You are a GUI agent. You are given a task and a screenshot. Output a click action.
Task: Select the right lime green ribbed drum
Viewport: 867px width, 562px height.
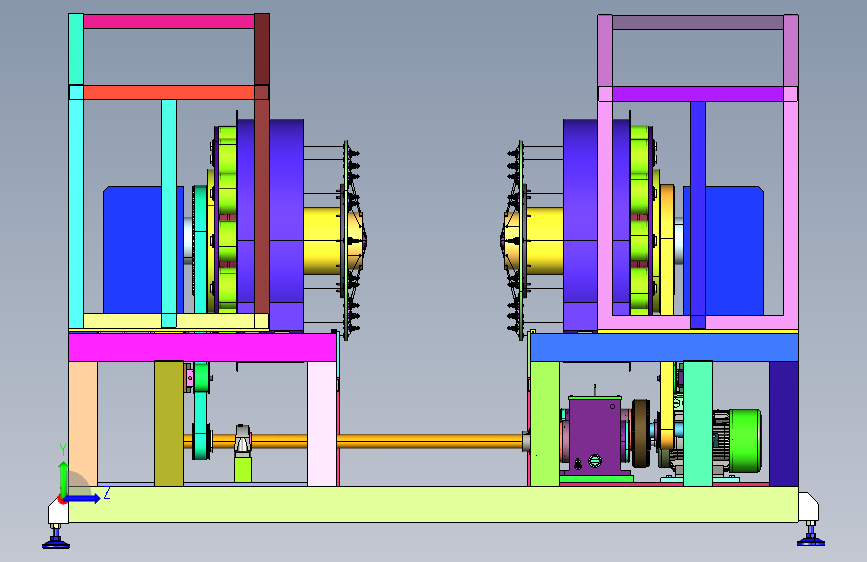639,220
